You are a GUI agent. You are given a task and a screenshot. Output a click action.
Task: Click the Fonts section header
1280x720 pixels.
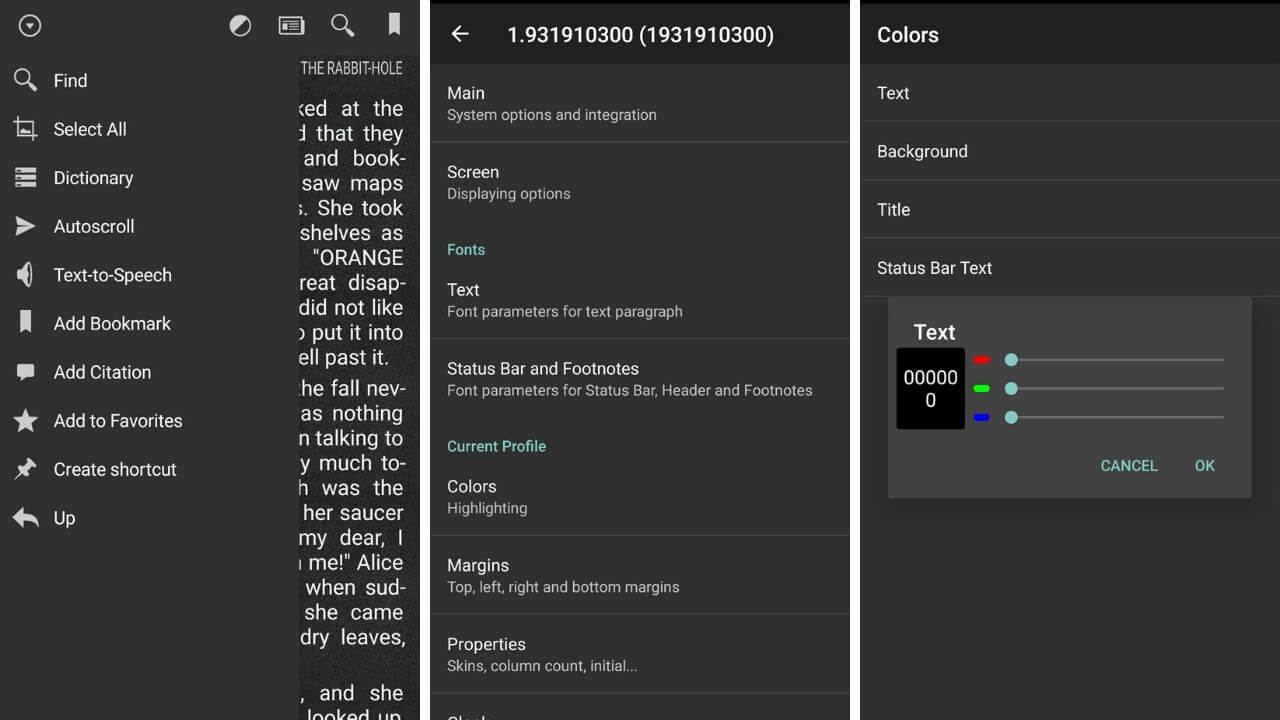(466, 249)
